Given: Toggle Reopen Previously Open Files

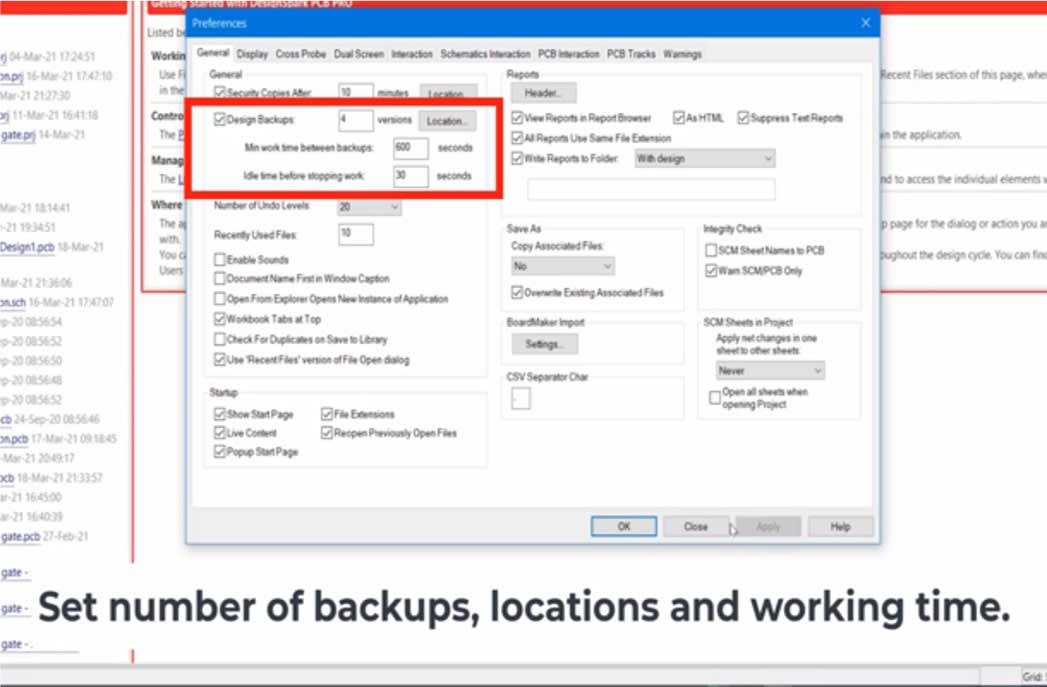Looking at the screenshot, I should tap(327, 433).
